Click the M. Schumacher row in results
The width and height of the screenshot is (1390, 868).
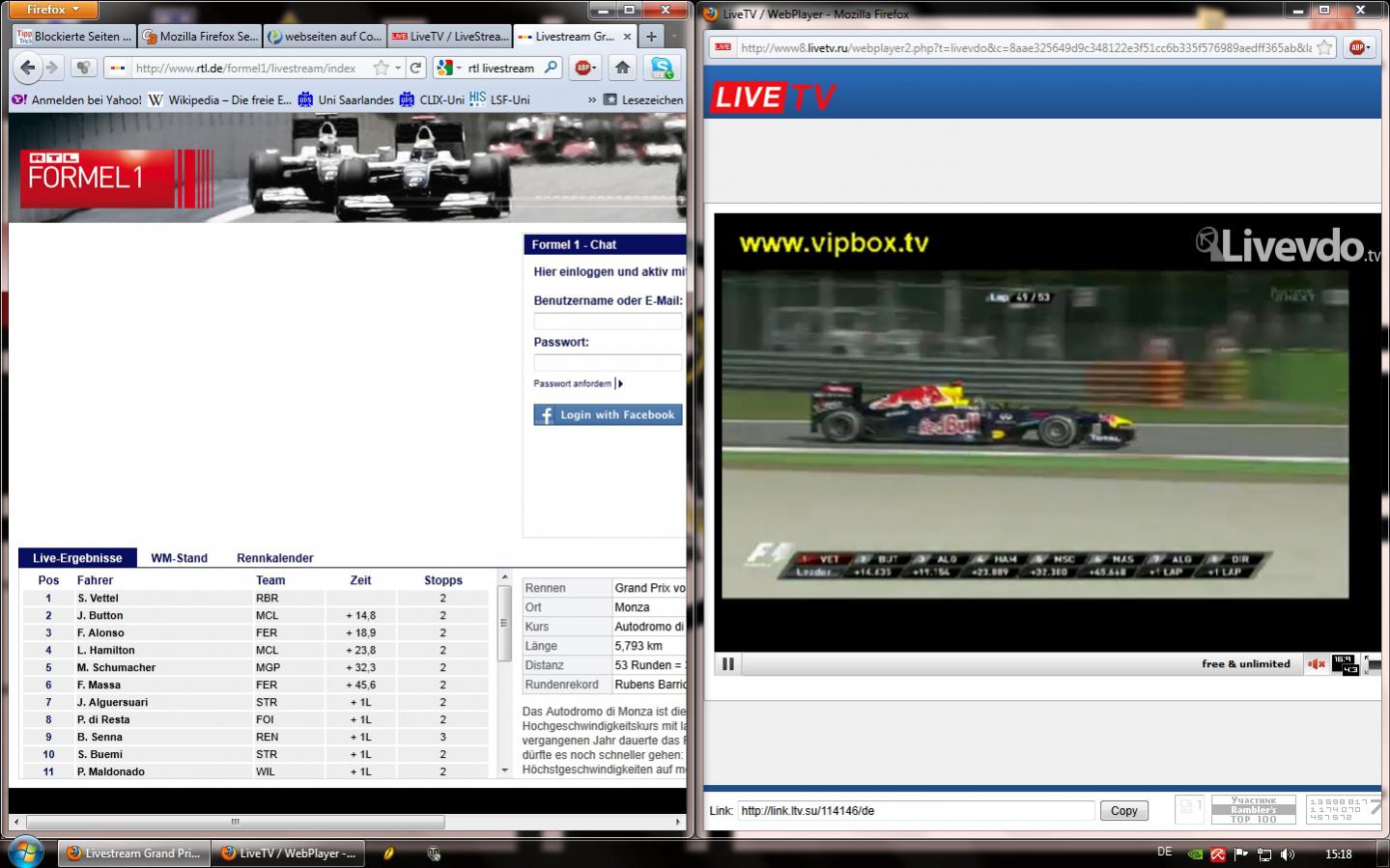255,667
